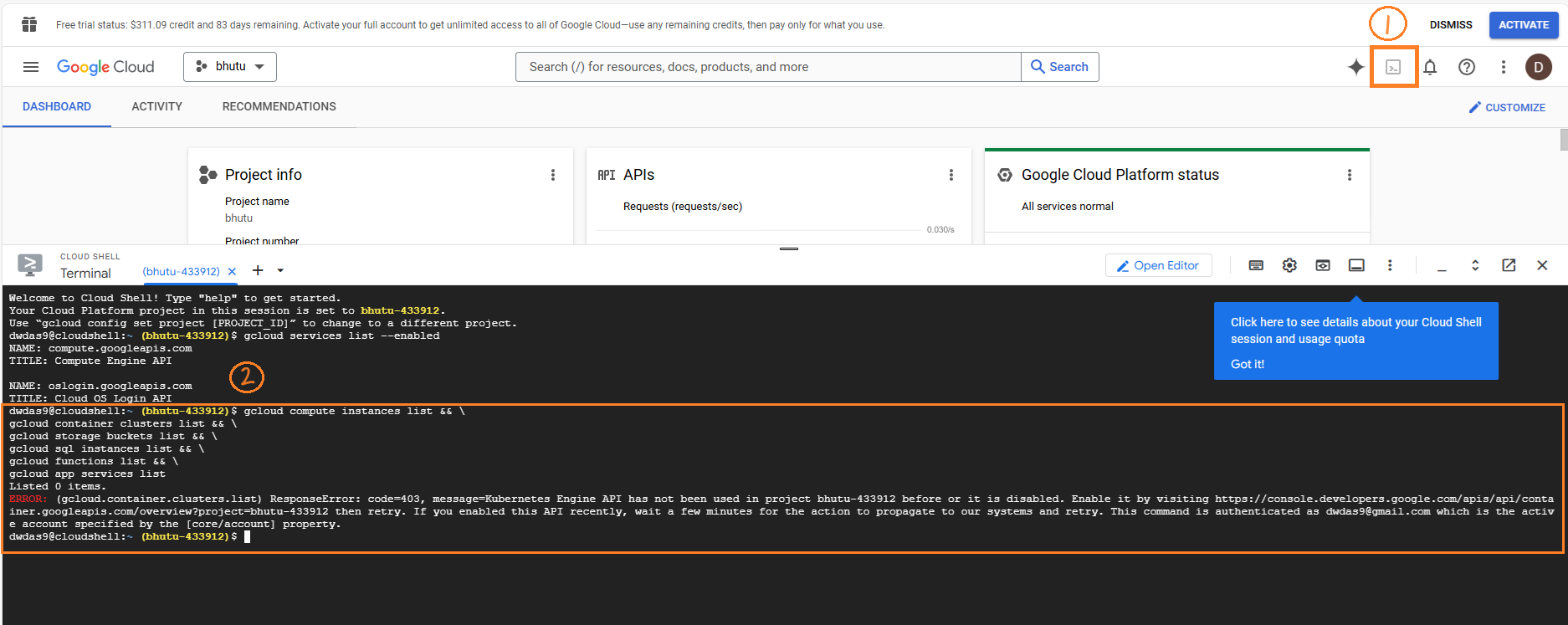The width and height of the screenshot is (1568, 625).
Task: Click the red ERROR: text in terminal
Action: [x=28, y=499]
